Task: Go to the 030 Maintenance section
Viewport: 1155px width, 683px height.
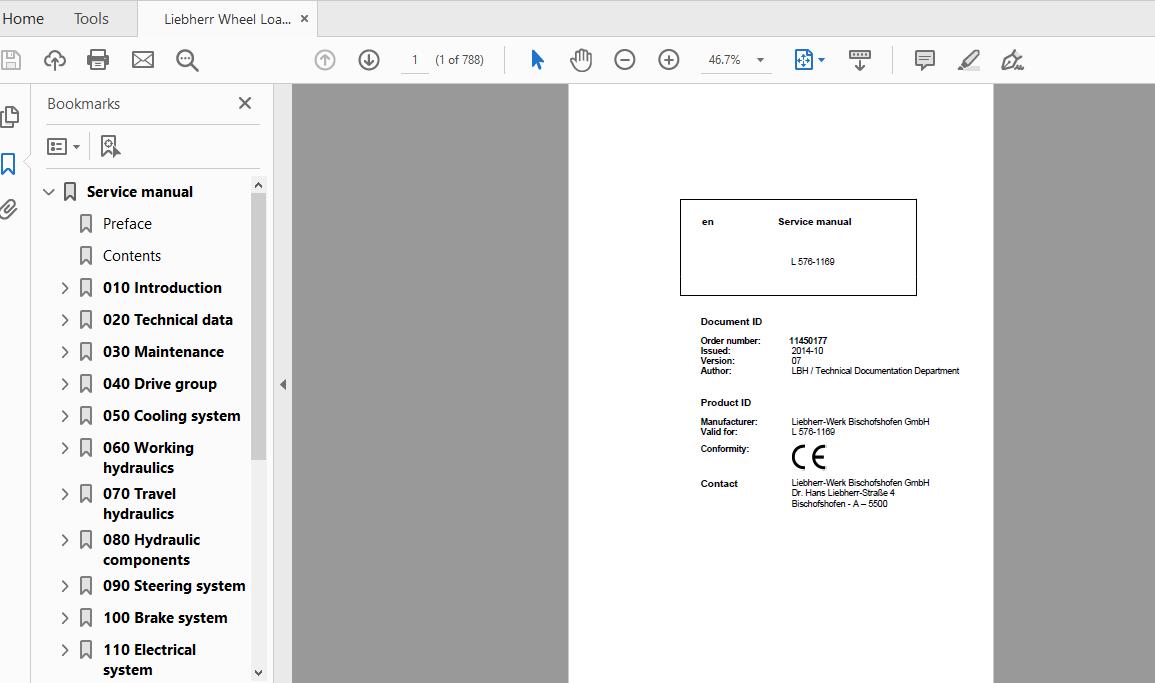Action: pos(164,352)
